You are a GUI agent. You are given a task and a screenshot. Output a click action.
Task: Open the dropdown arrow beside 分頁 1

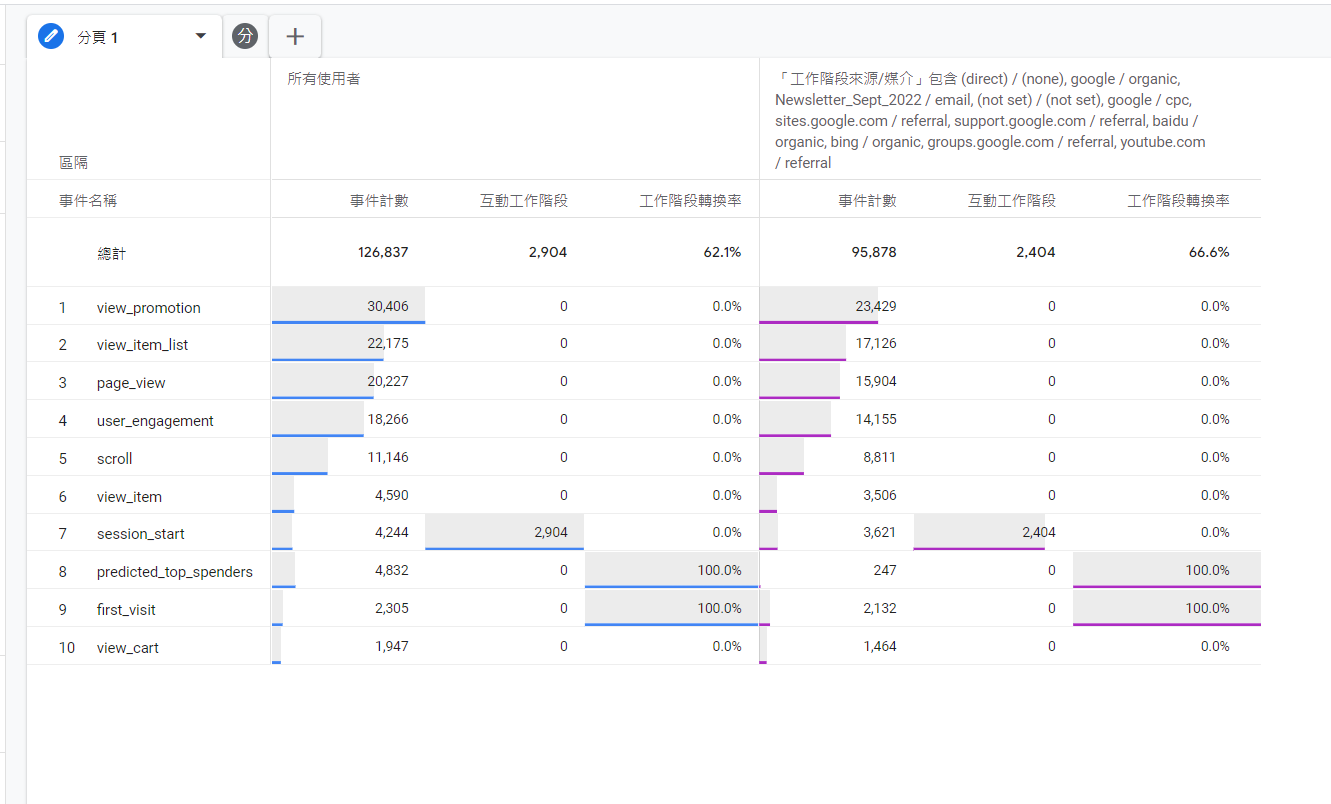(201, 36)
